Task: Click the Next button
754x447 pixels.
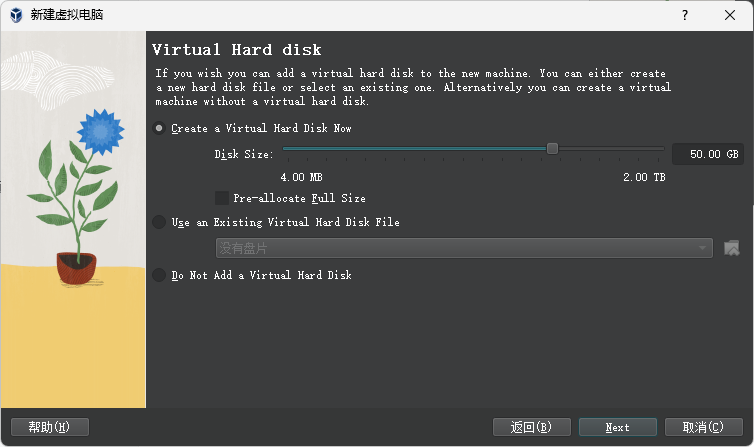Action: click(x=617, y=427)
